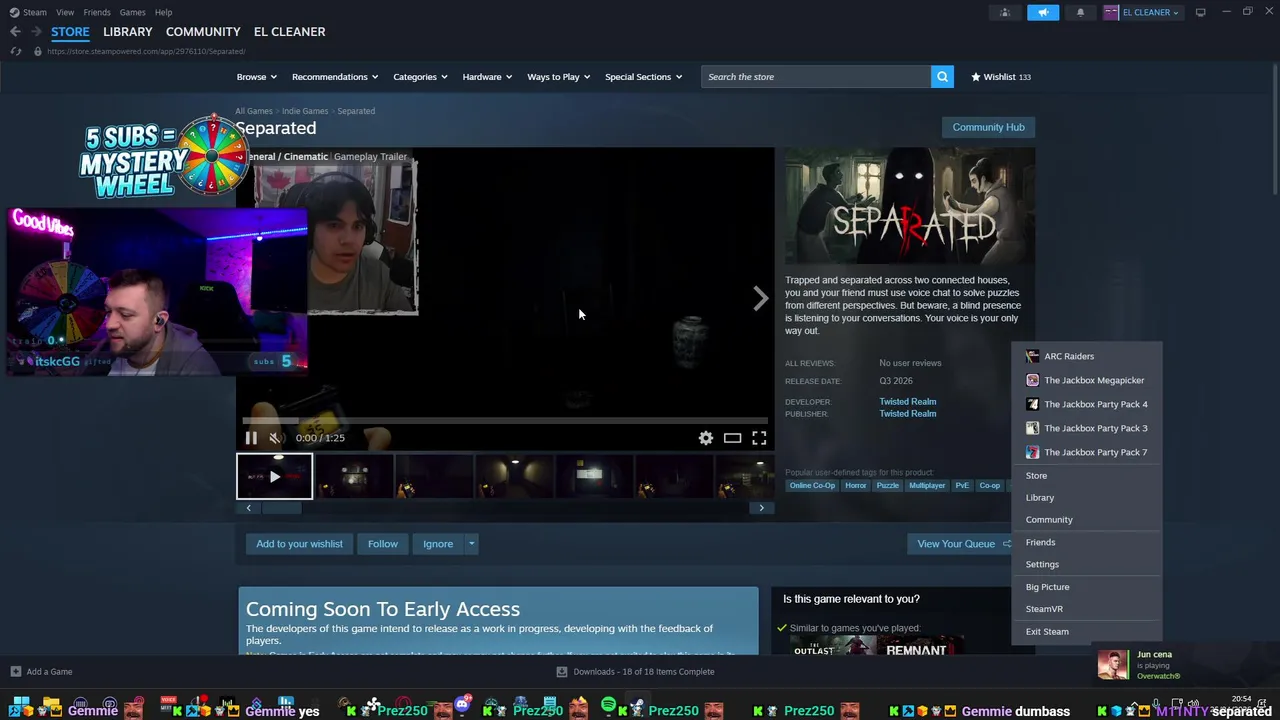Click the page vertical scrollbar
The height and width of the screenshot is (720, 1280).
[1274, 130]
